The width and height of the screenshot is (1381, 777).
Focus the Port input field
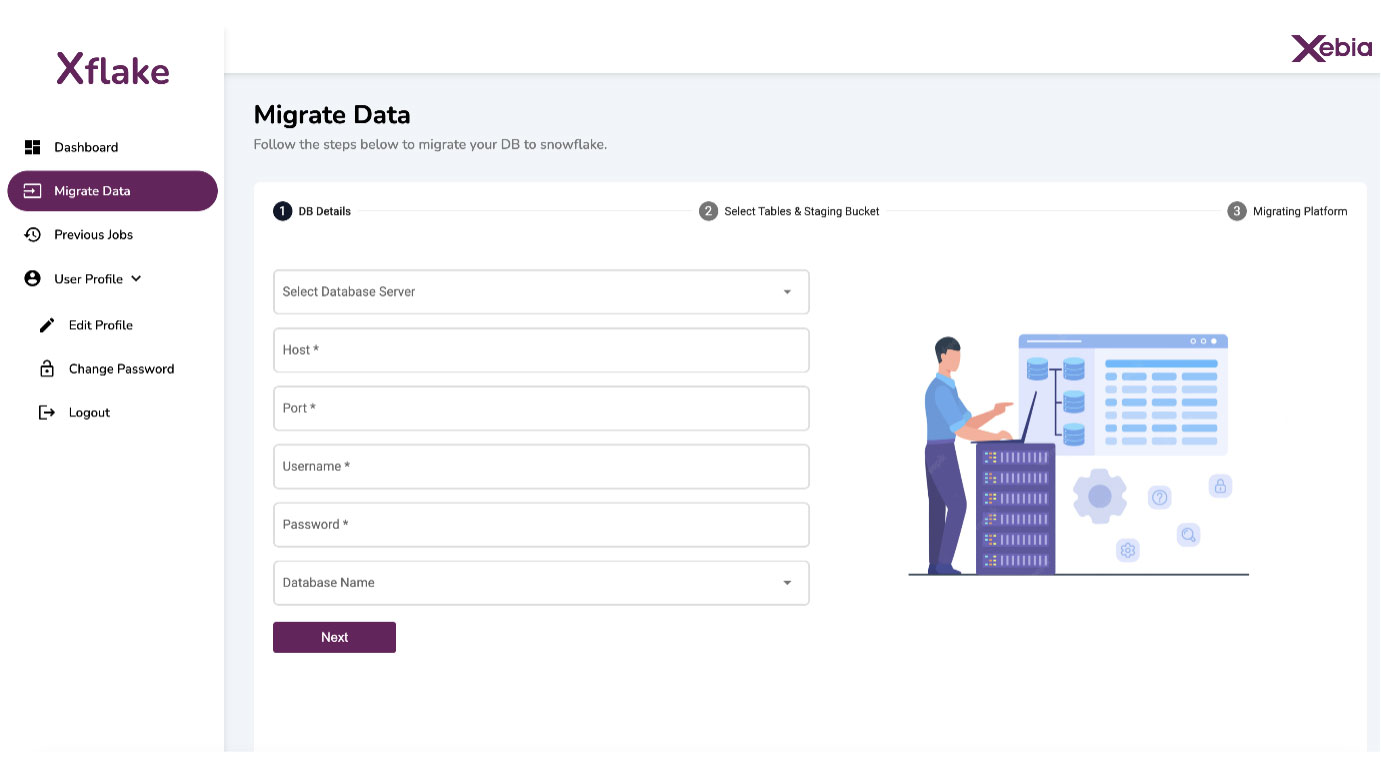click(541, 408)
